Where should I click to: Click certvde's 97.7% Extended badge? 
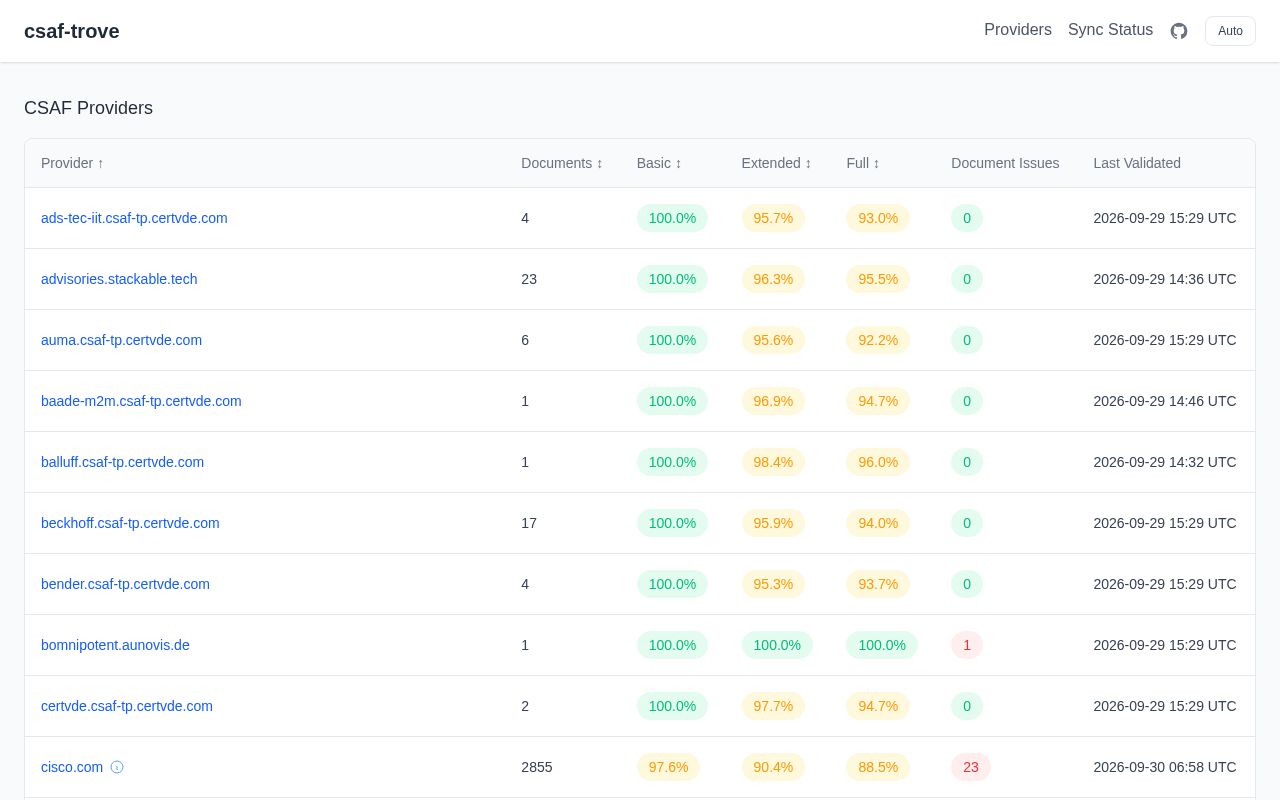point(773,706)
